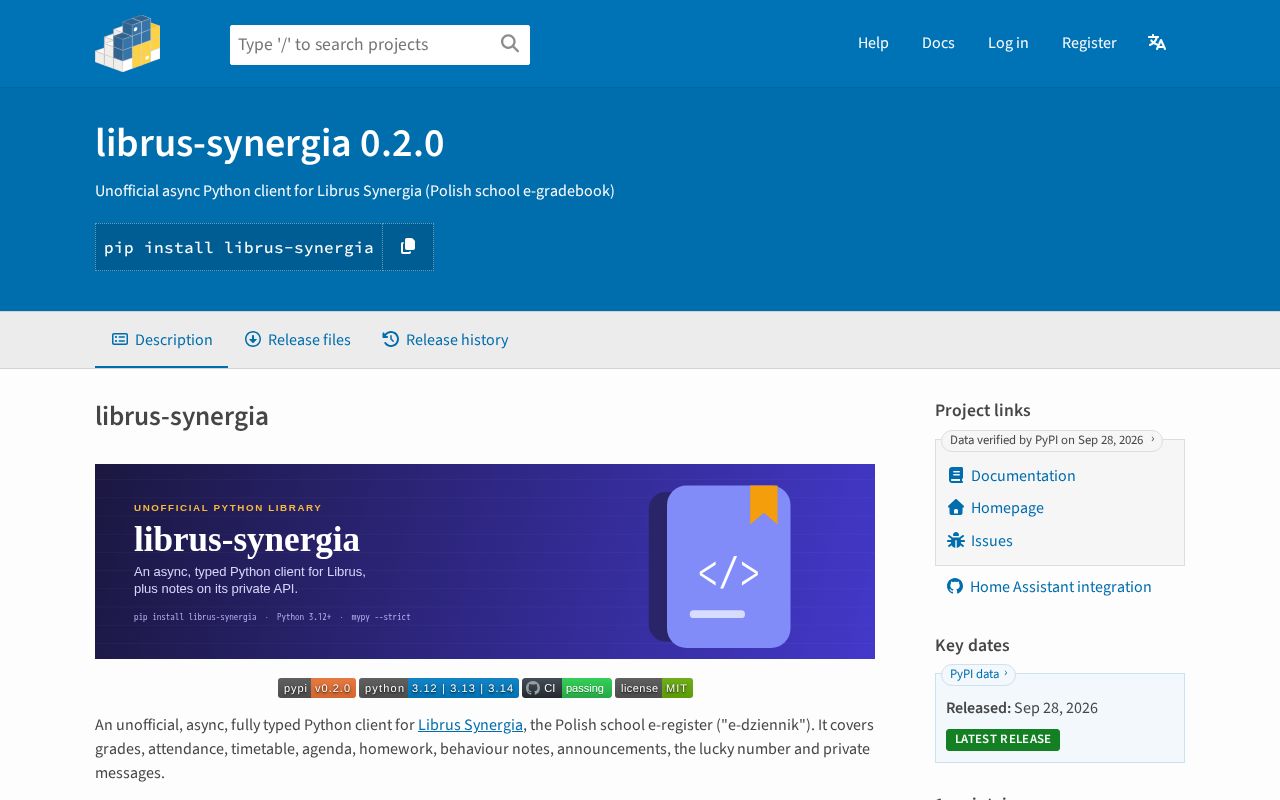Open the Register page
The width and height of the screenshot is (1280, 800).
[x=1089, y=43]
